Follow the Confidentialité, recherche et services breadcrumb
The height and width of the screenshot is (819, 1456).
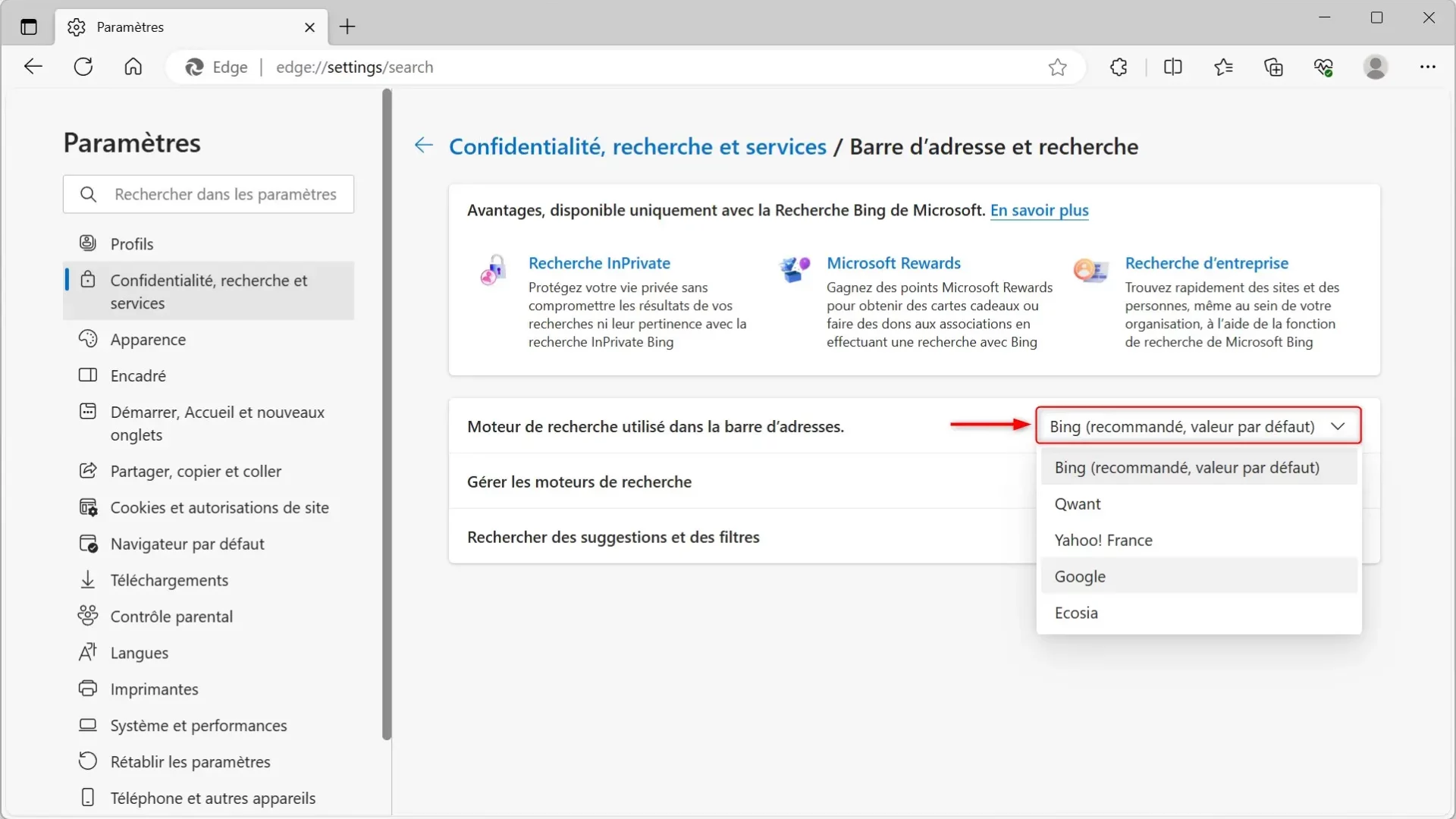(x=638, y=146)
